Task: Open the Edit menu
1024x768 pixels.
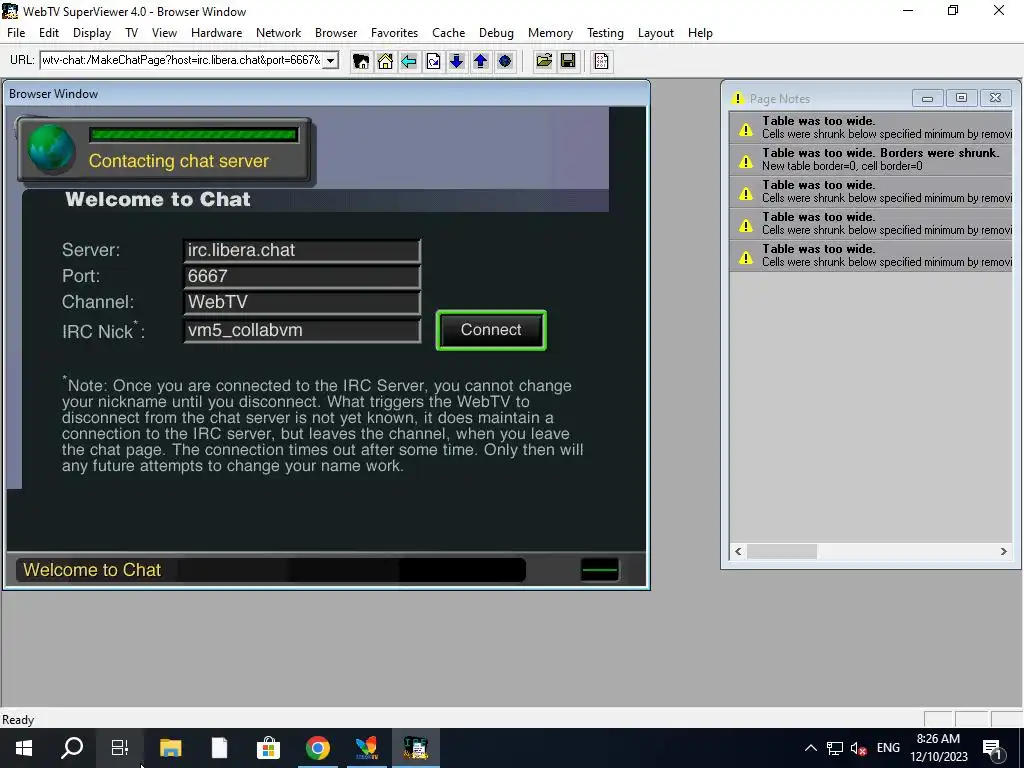Action: 49,33
